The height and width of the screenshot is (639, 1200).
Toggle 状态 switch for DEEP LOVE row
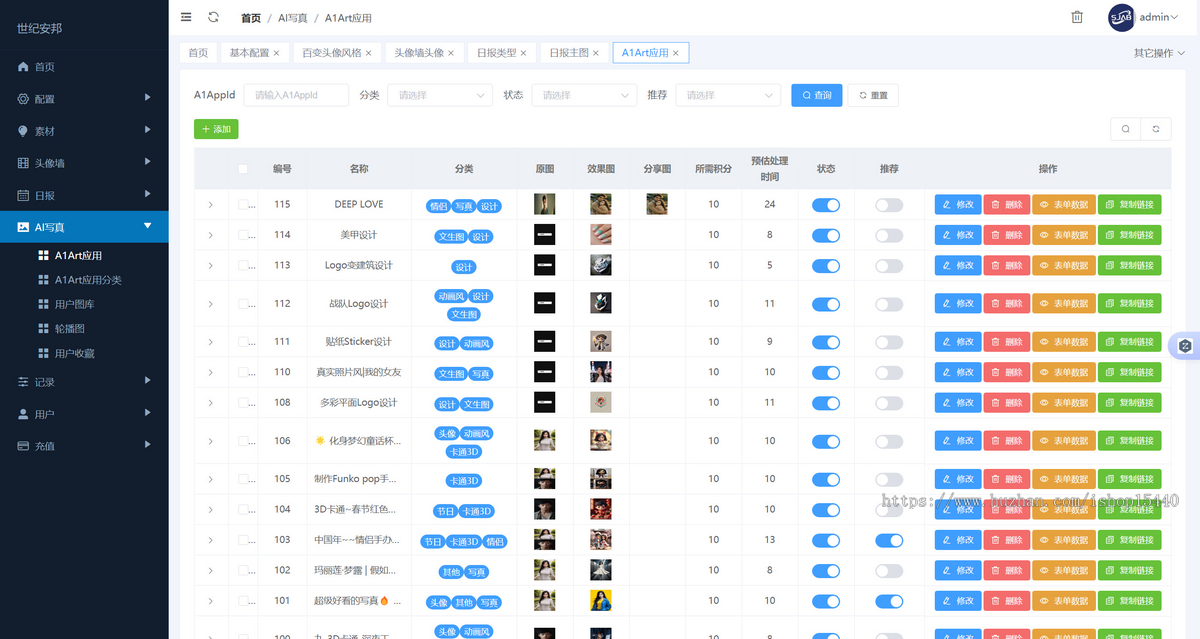coord(826,205)
